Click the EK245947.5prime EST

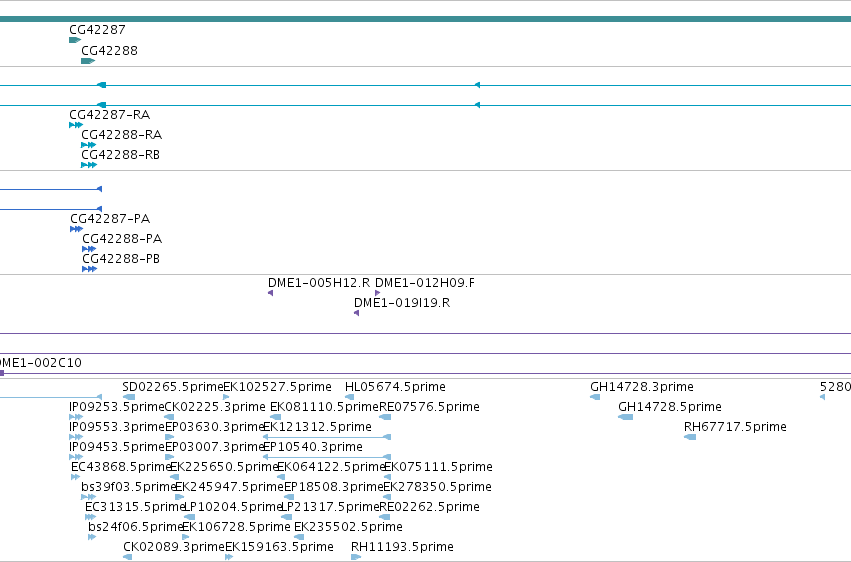(229, 487)
